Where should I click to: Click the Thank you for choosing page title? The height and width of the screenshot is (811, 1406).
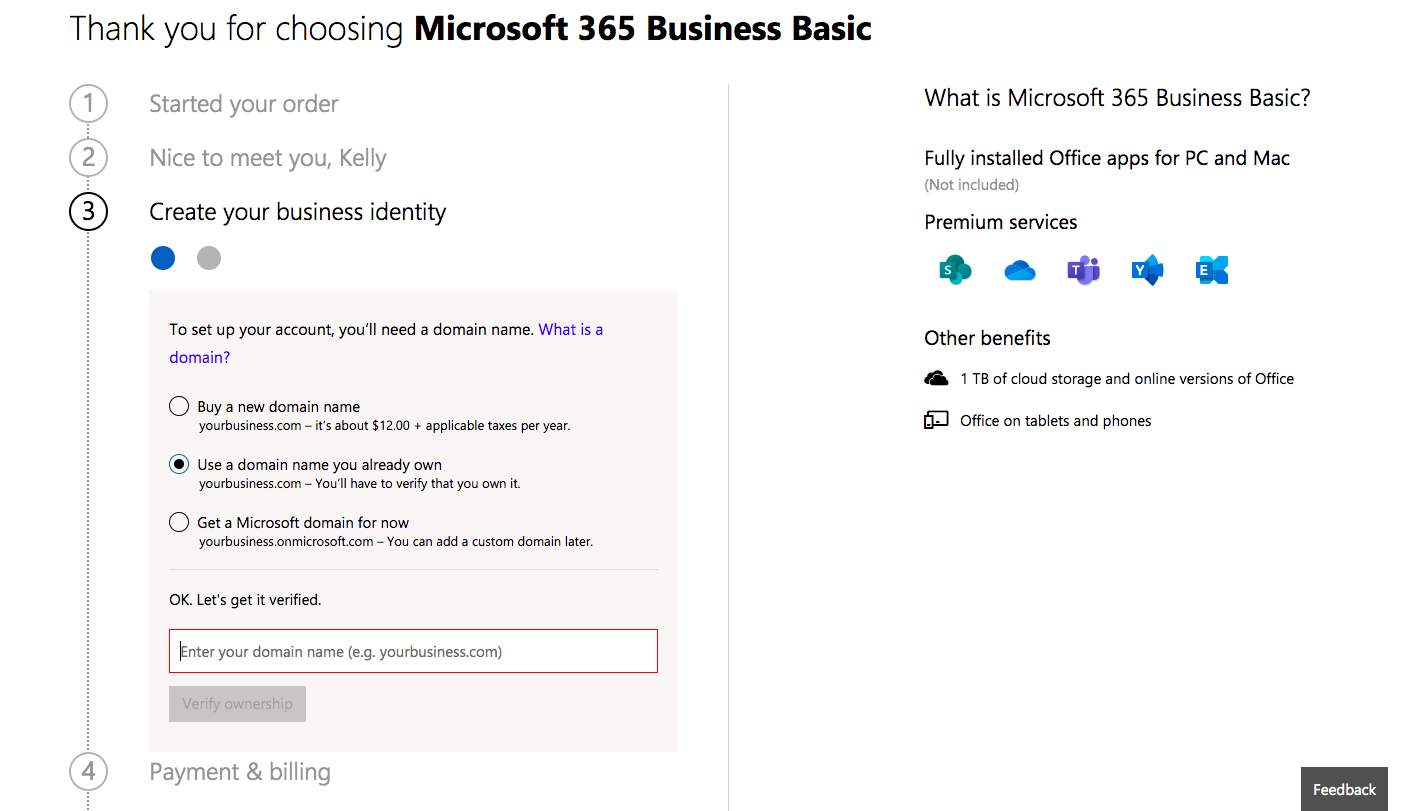(x=471, y=28)
